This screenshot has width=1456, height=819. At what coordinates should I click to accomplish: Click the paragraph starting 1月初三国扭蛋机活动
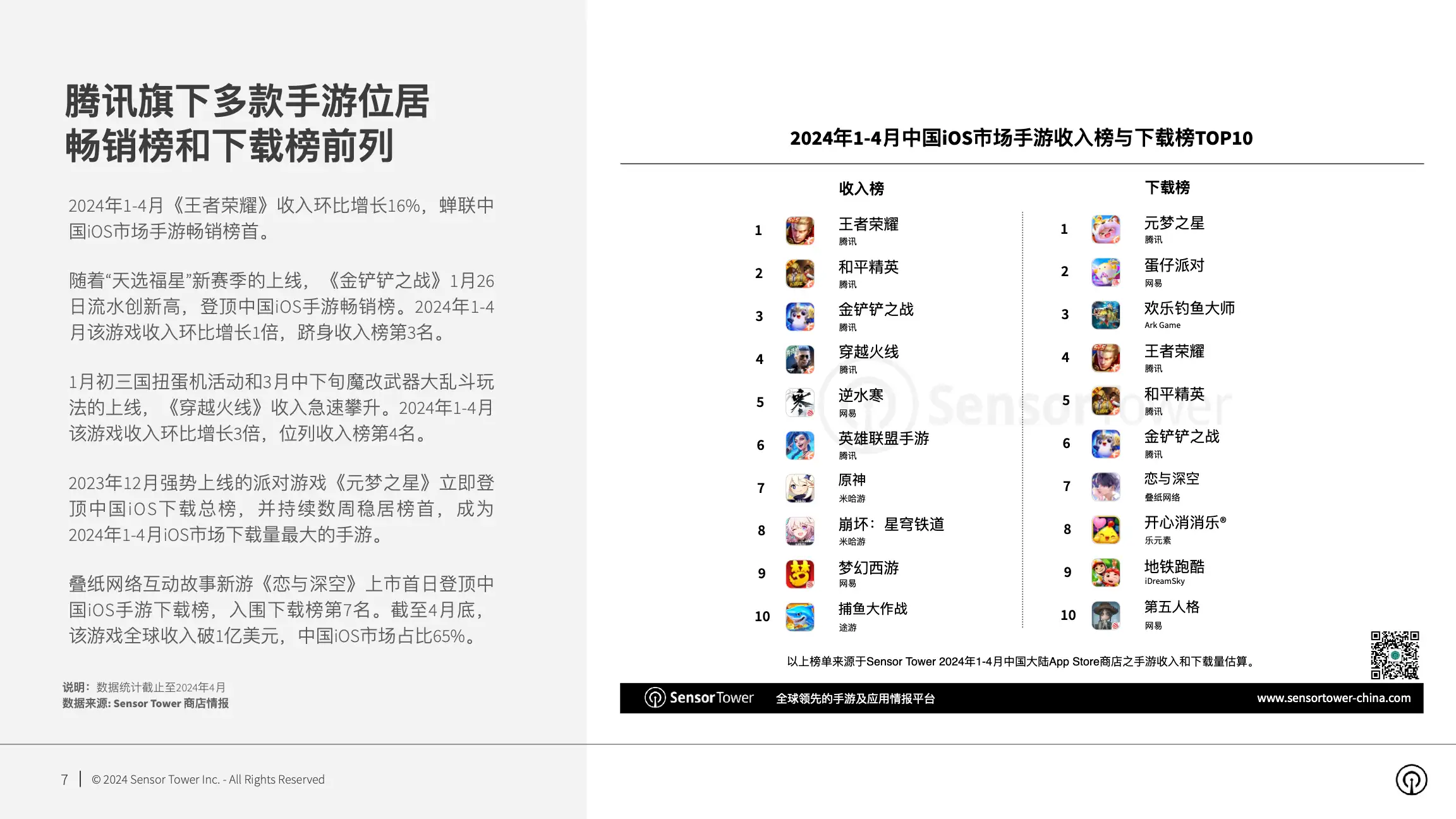click(x=281, y=408)
